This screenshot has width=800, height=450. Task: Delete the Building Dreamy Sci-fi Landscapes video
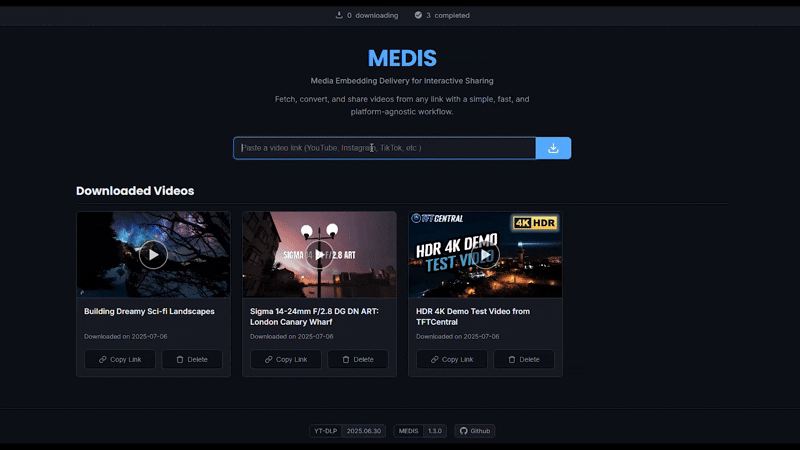(192, 359)
